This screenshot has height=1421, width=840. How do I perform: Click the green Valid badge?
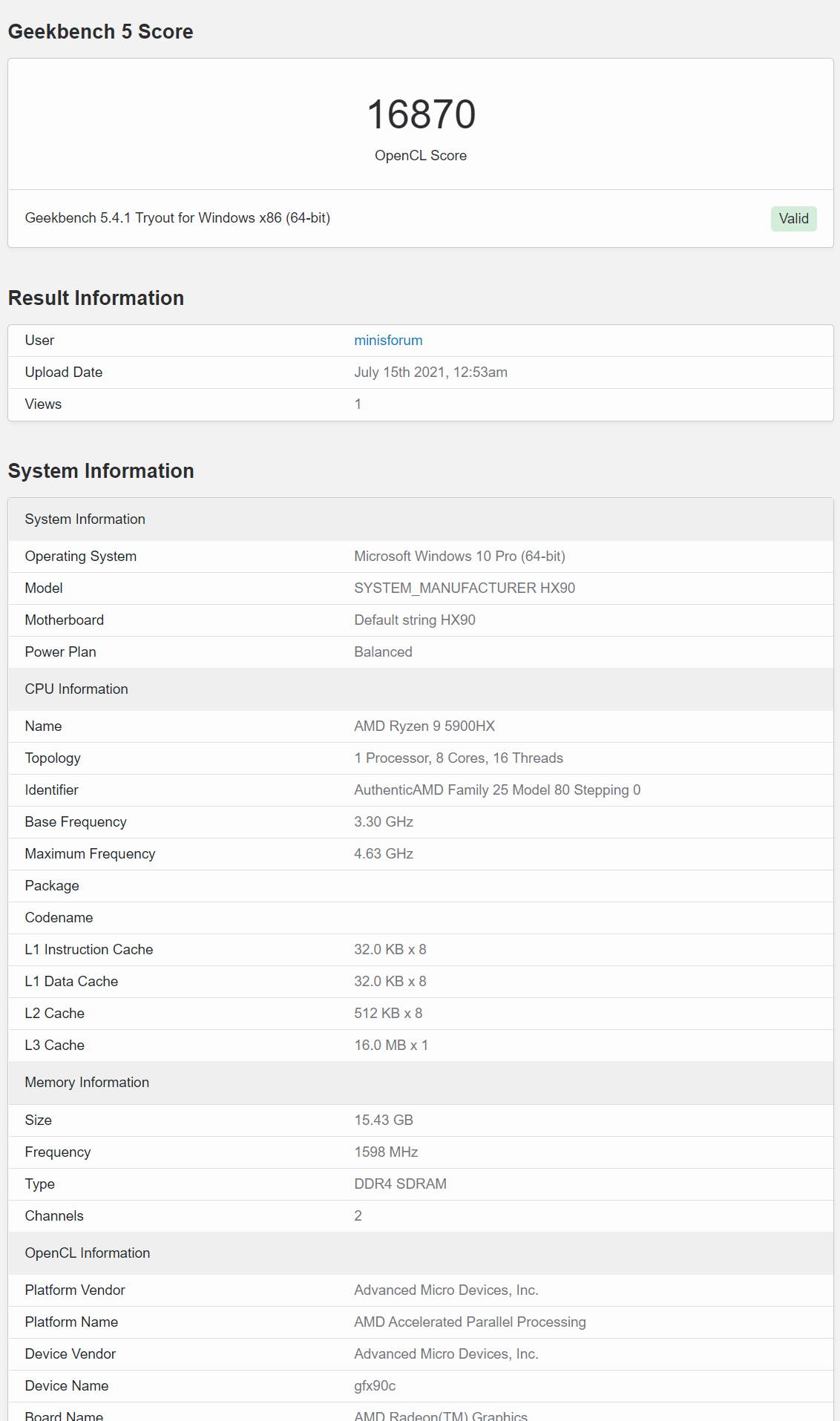coord(793,218)
